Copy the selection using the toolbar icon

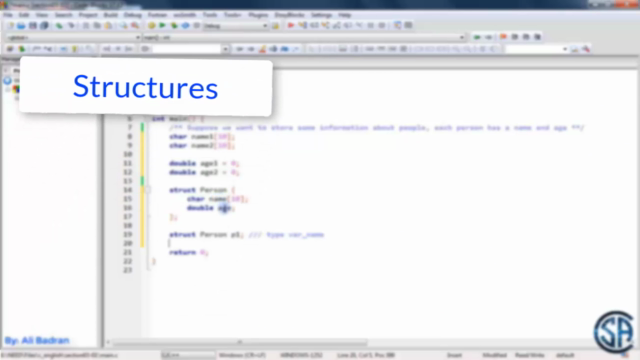(x=97, y=26)
